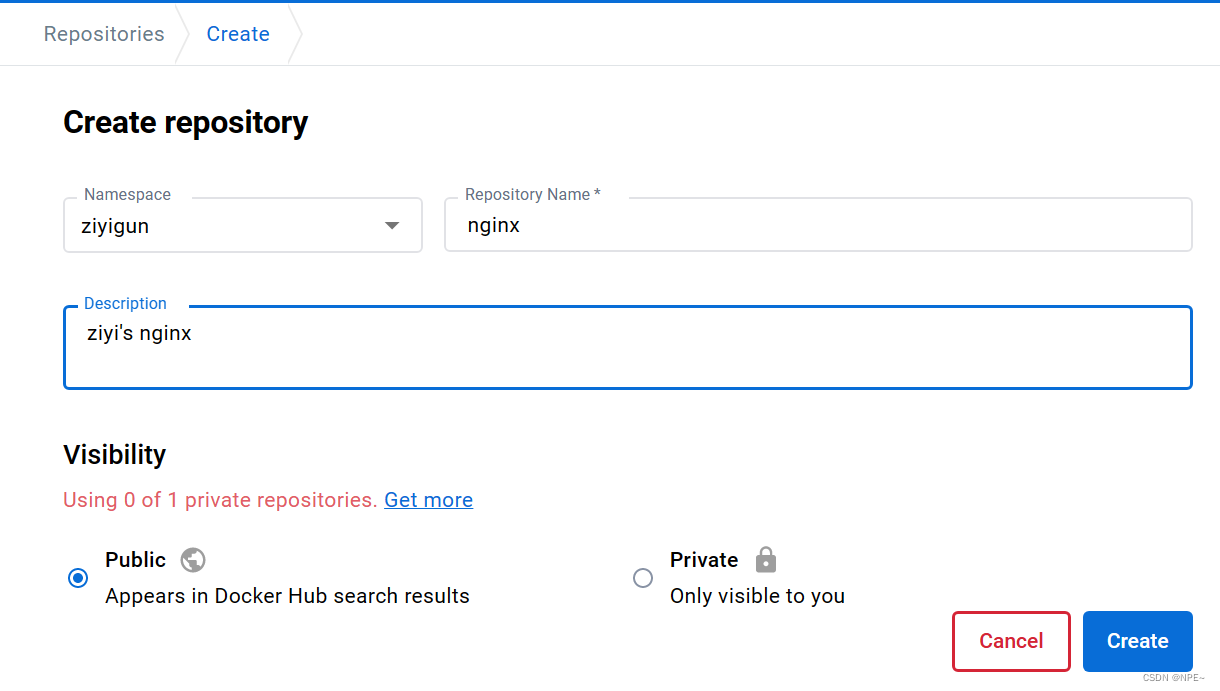Click the 'Create repository' heading
Viewport: 1220px width, 691px height.
coord(186,123)
